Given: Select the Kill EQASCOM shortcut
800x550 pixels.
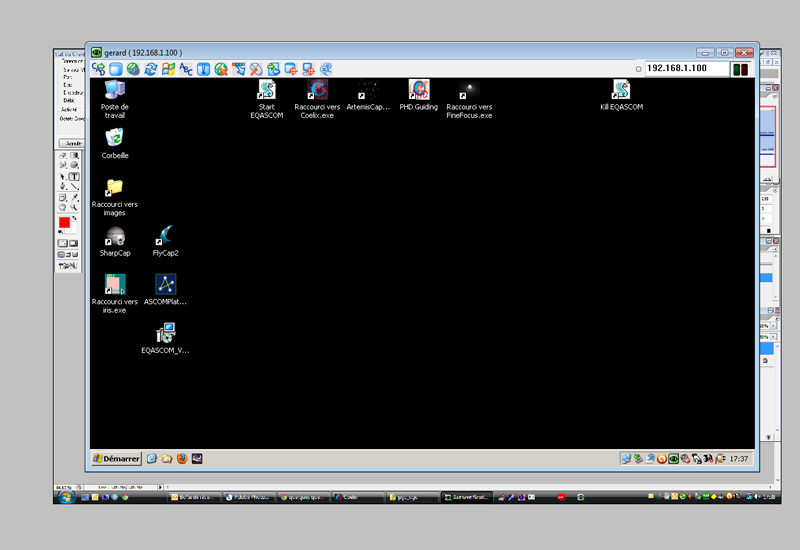Looking at the screenshot, I should pos(621,95).
